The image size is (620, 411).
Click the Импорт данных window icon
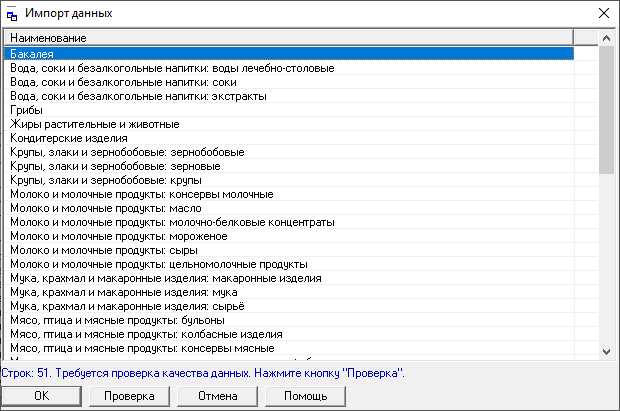12,14
